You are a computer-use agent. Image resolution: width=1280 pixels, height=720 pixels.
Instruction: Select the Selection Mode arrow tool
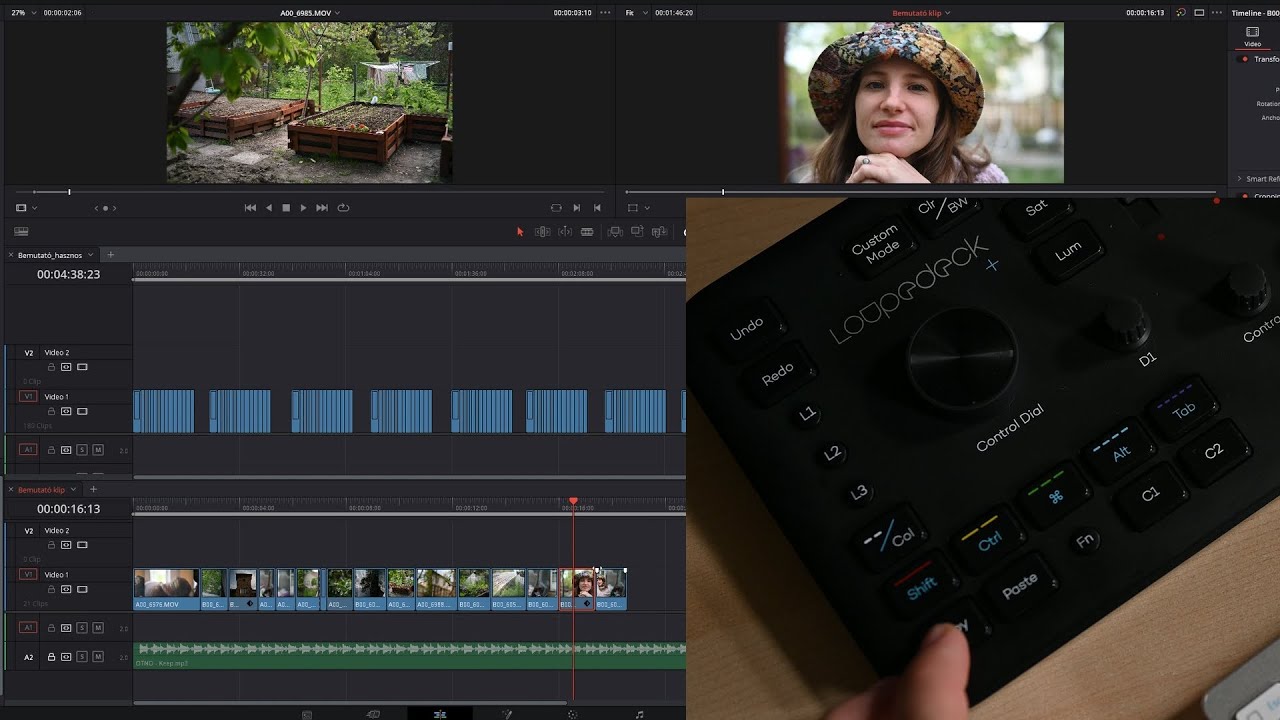tap(520, 232)
